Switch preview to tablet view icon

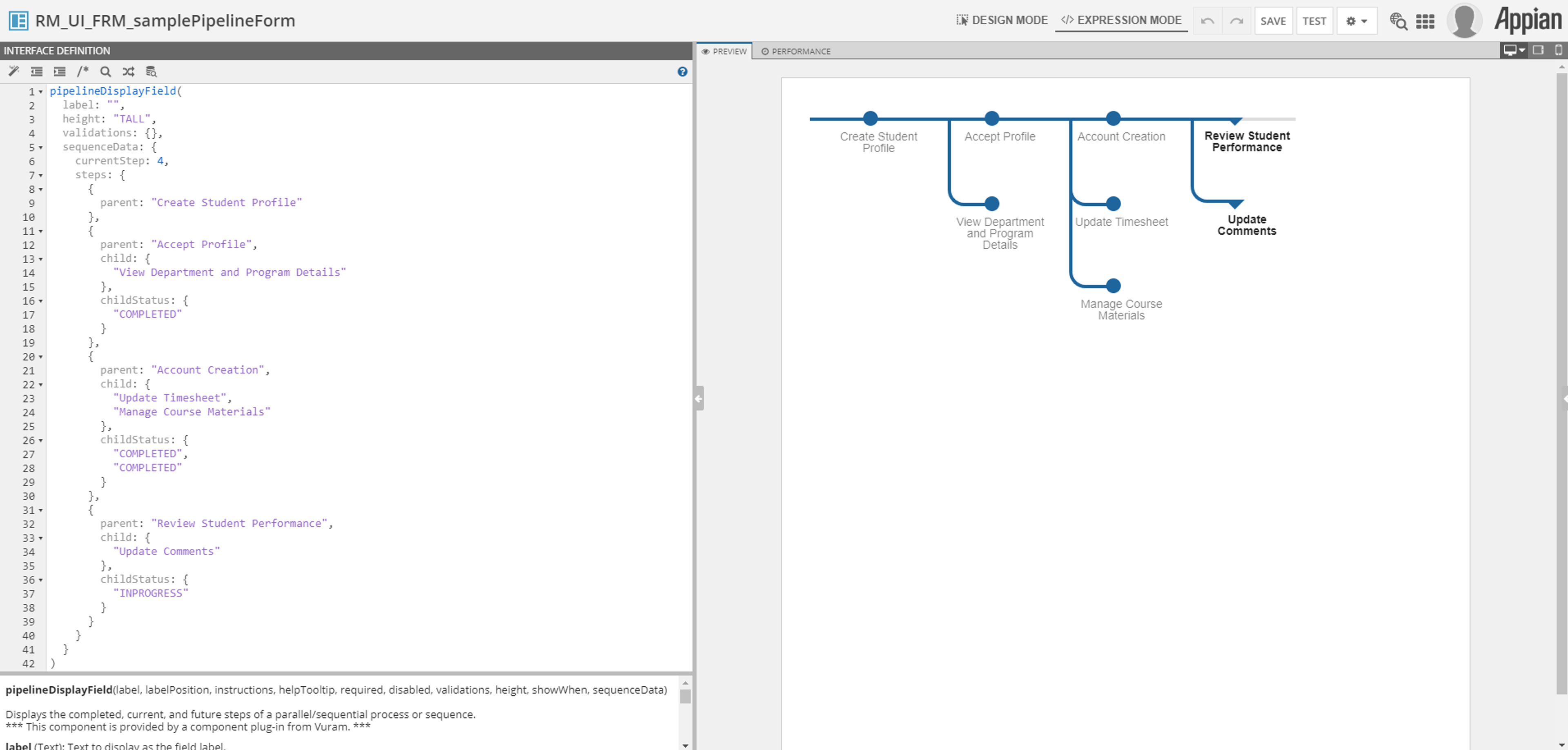point(1537,50)
